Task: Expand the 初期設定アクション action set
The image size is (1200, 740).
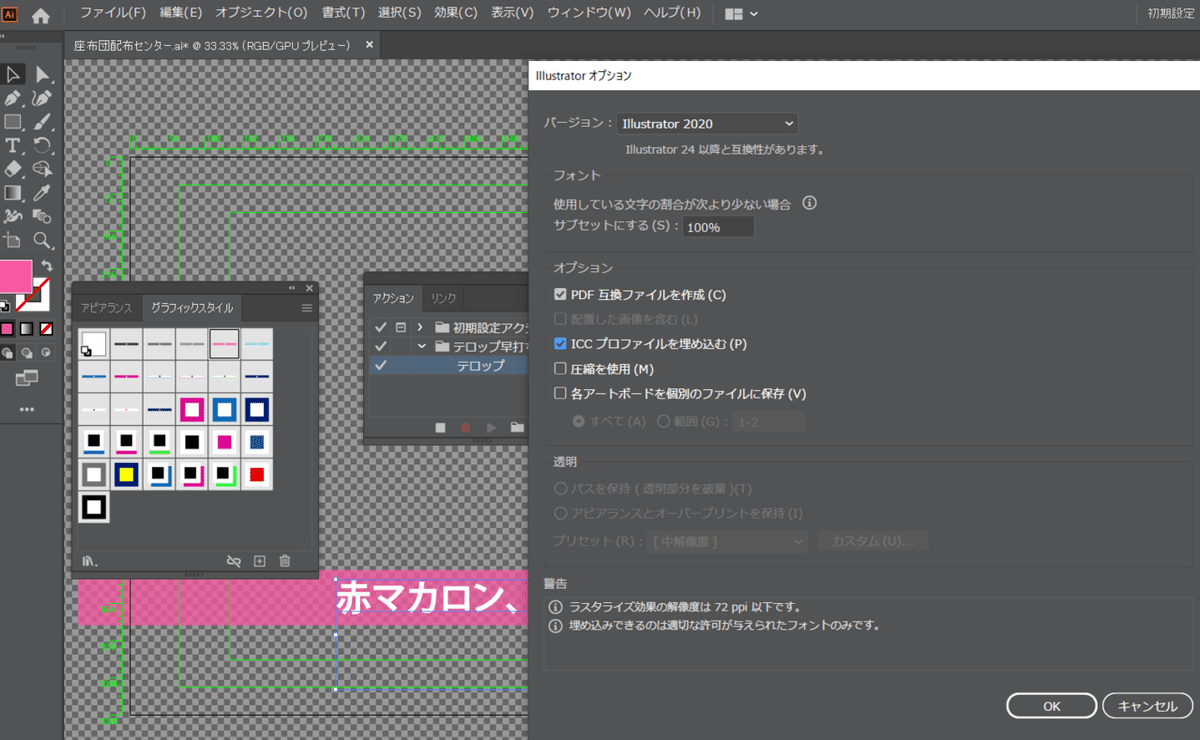Action: point(421,327)
